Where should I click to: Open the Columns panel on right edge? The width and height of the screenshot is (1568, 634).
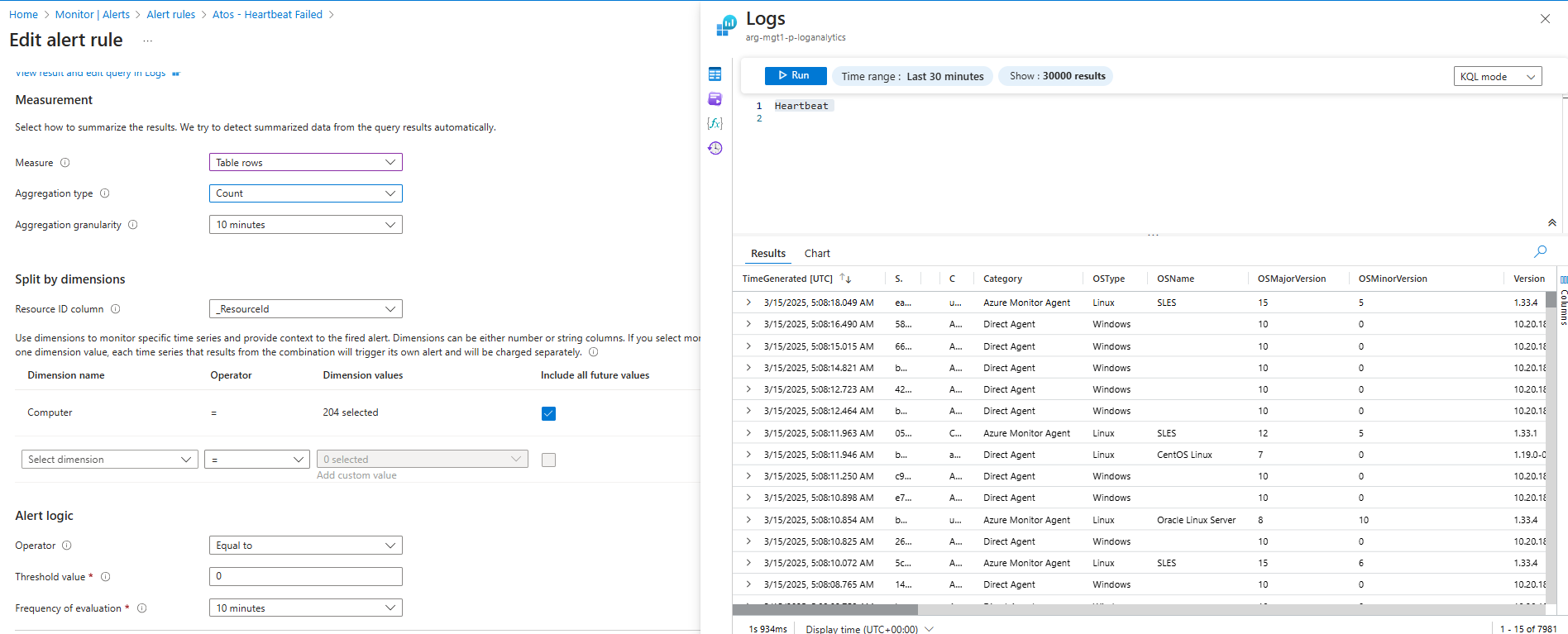1563,302
